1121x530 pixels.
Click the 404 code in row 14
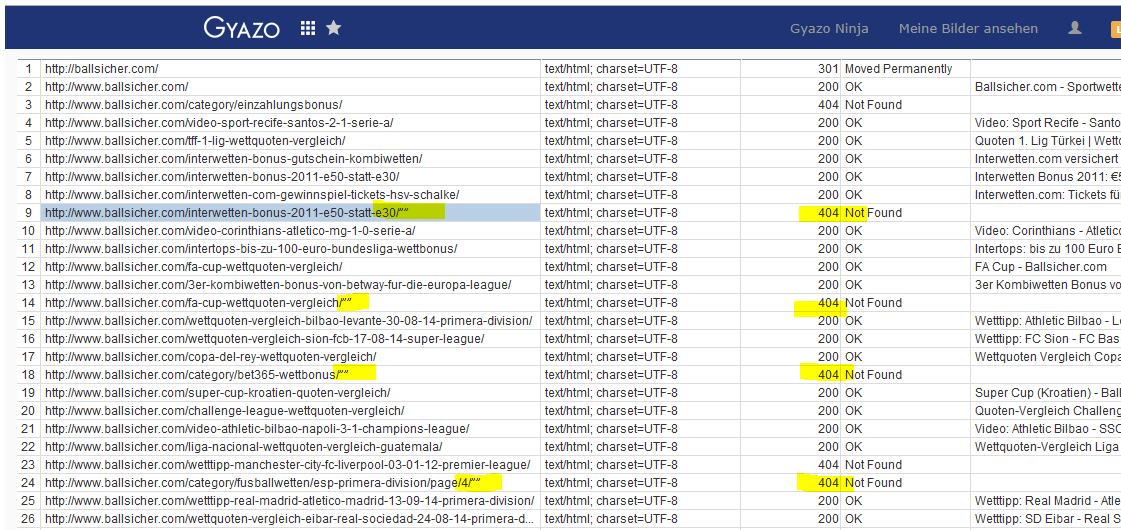(828, 303)
